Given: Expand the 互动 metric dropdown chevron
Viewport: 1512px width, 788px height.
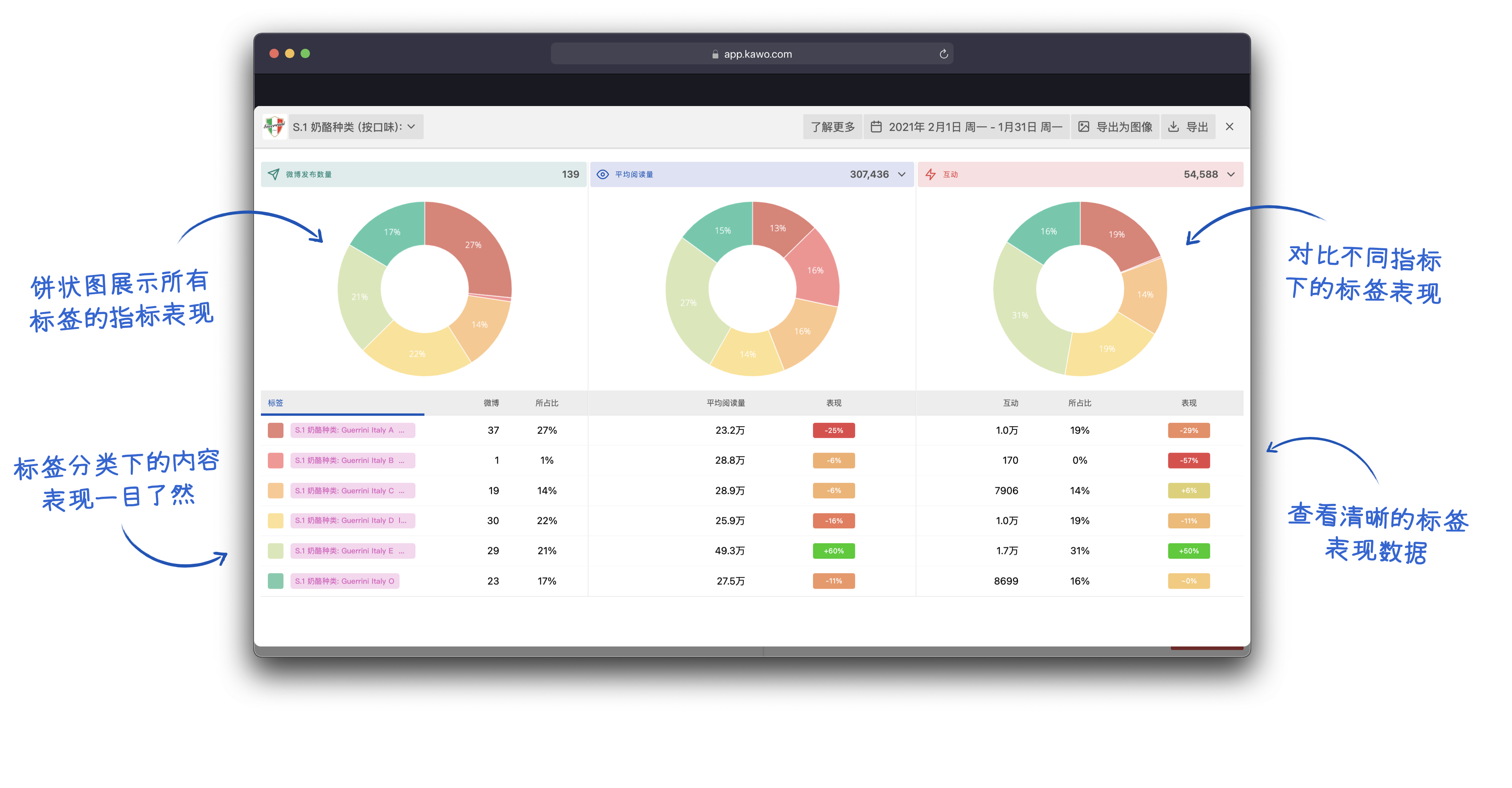Looking at the screenshot, I should (1231, 175).
